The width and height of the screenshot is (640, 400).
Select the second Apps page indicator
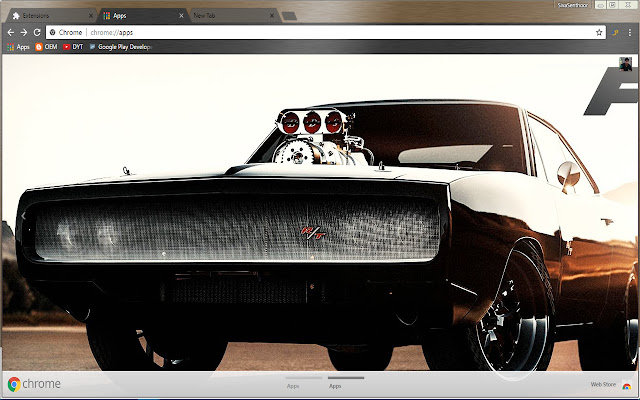click(x=346, y=382)
